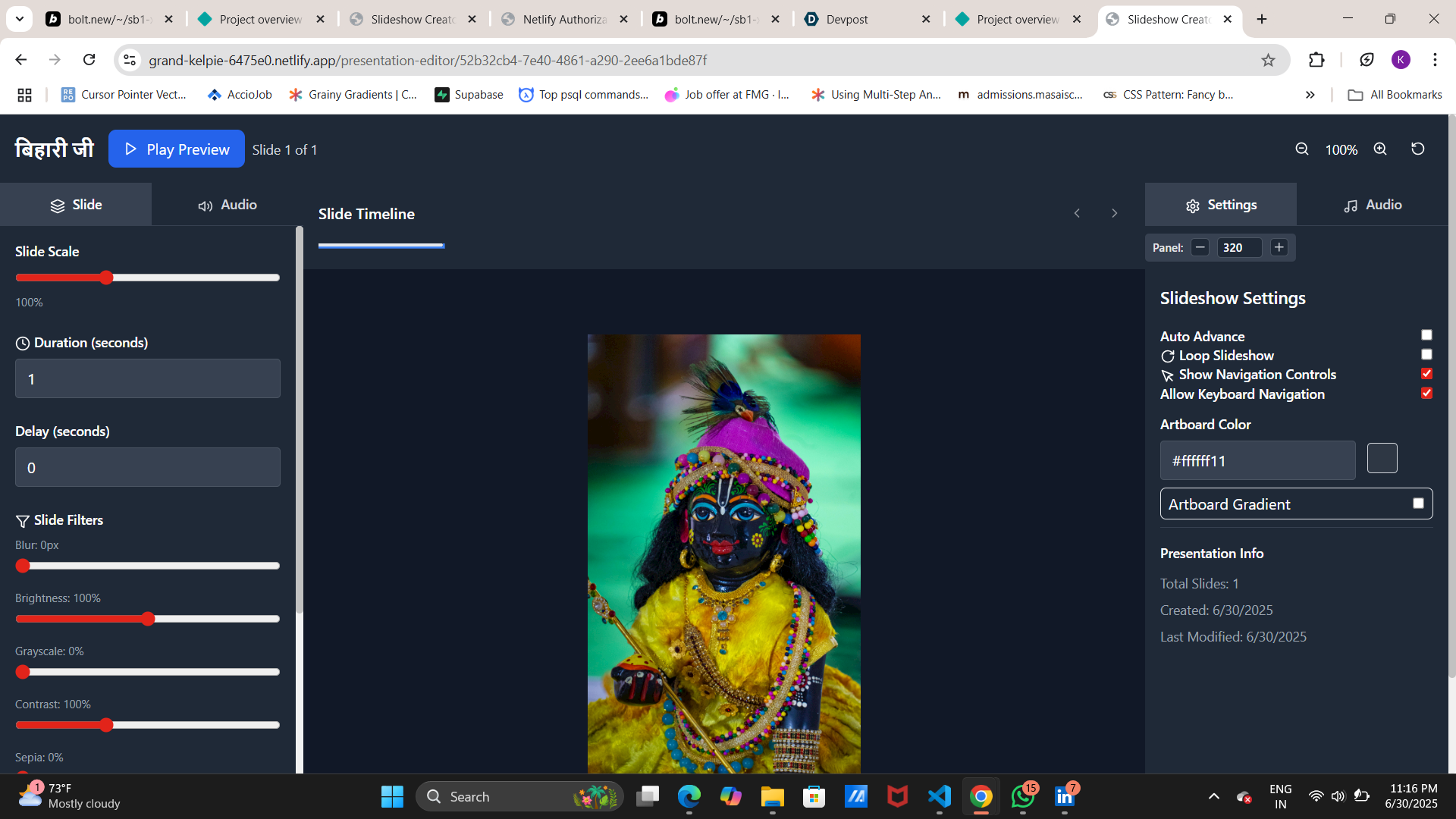The height and width of the screenshot is (819, 1456).
Task: Enable the Loop Slideshow checkbox
Action: 1426,354
